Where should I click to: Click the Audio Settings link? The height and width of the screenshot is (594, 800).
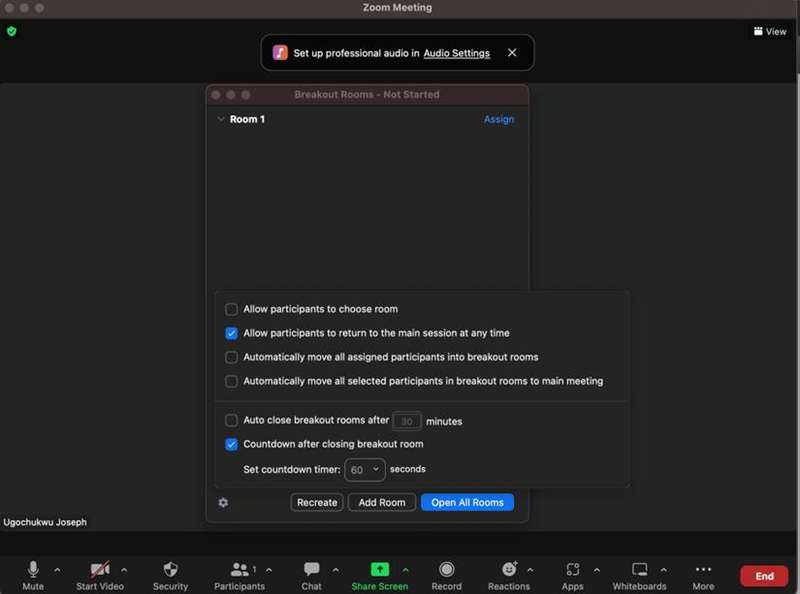coord(457,53)
